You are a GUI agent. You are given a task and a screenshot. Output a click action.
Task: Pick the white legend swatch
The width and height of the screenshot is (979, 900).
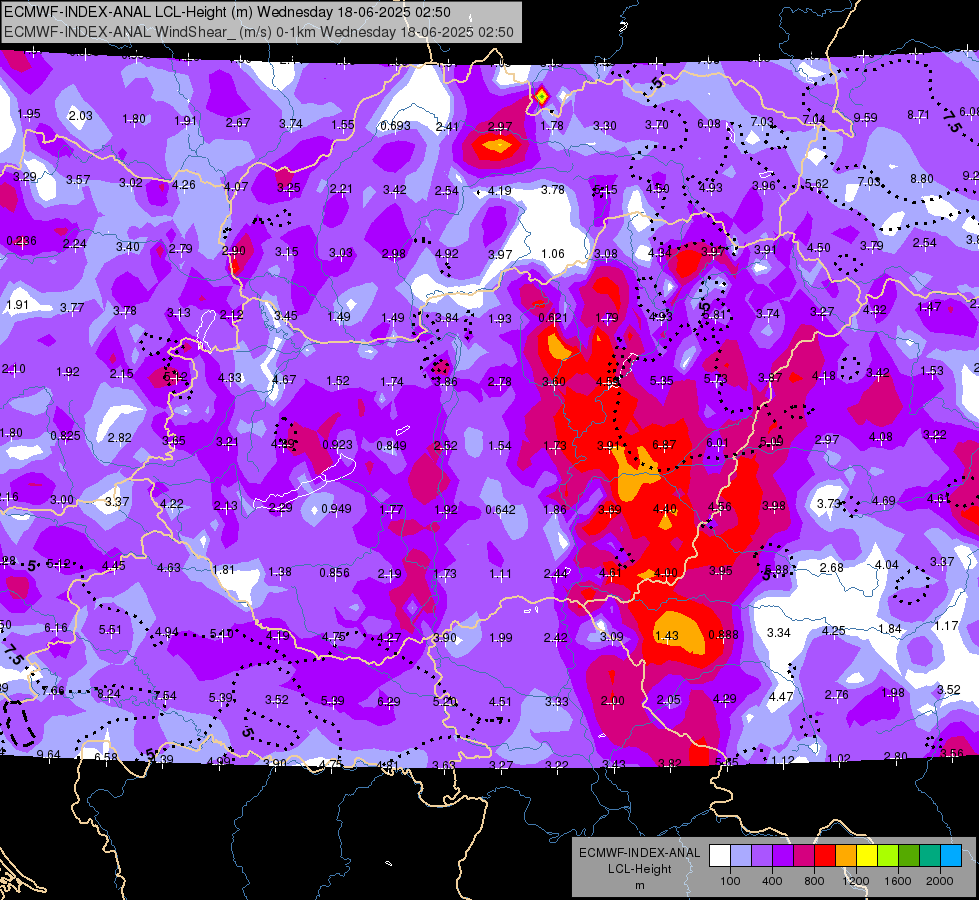720,856
